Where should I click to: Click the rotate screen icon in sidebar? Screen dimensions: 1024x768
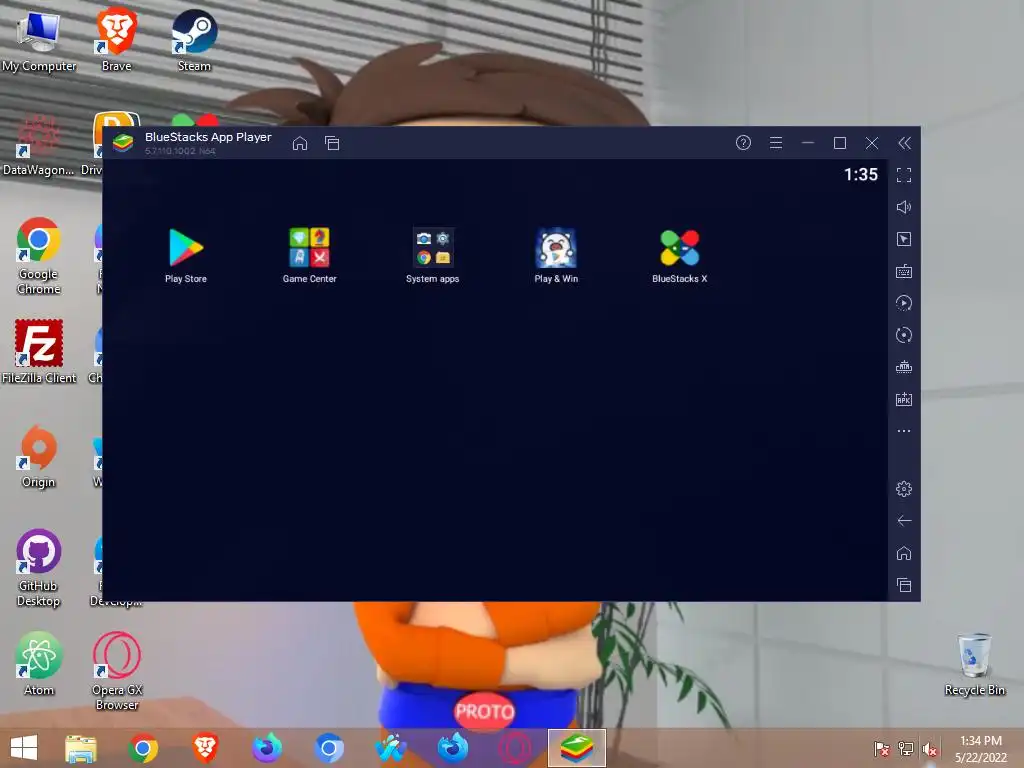coord(904,335)
